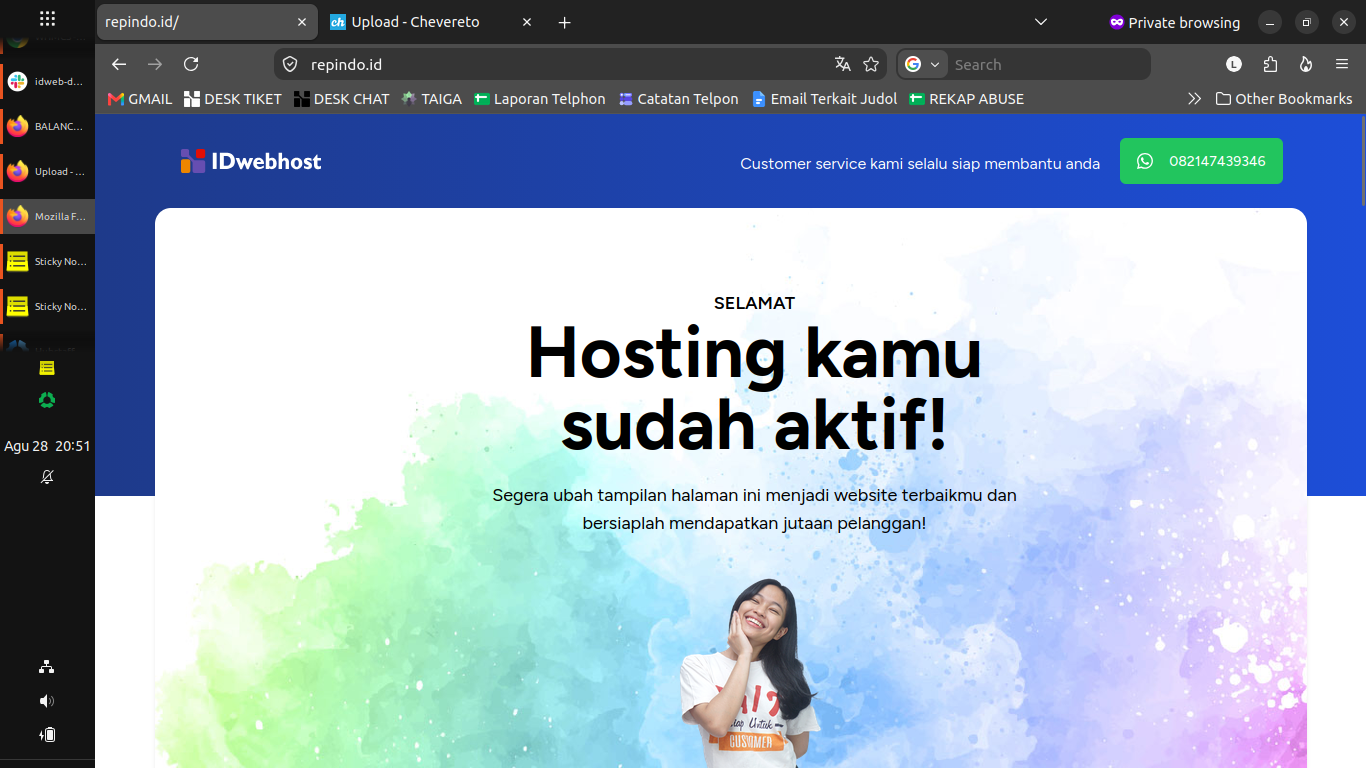Open the second Sticky Notes dock entry
Image resolution: width=1366 pixels, height=768 pixels.
click(47, 306)
